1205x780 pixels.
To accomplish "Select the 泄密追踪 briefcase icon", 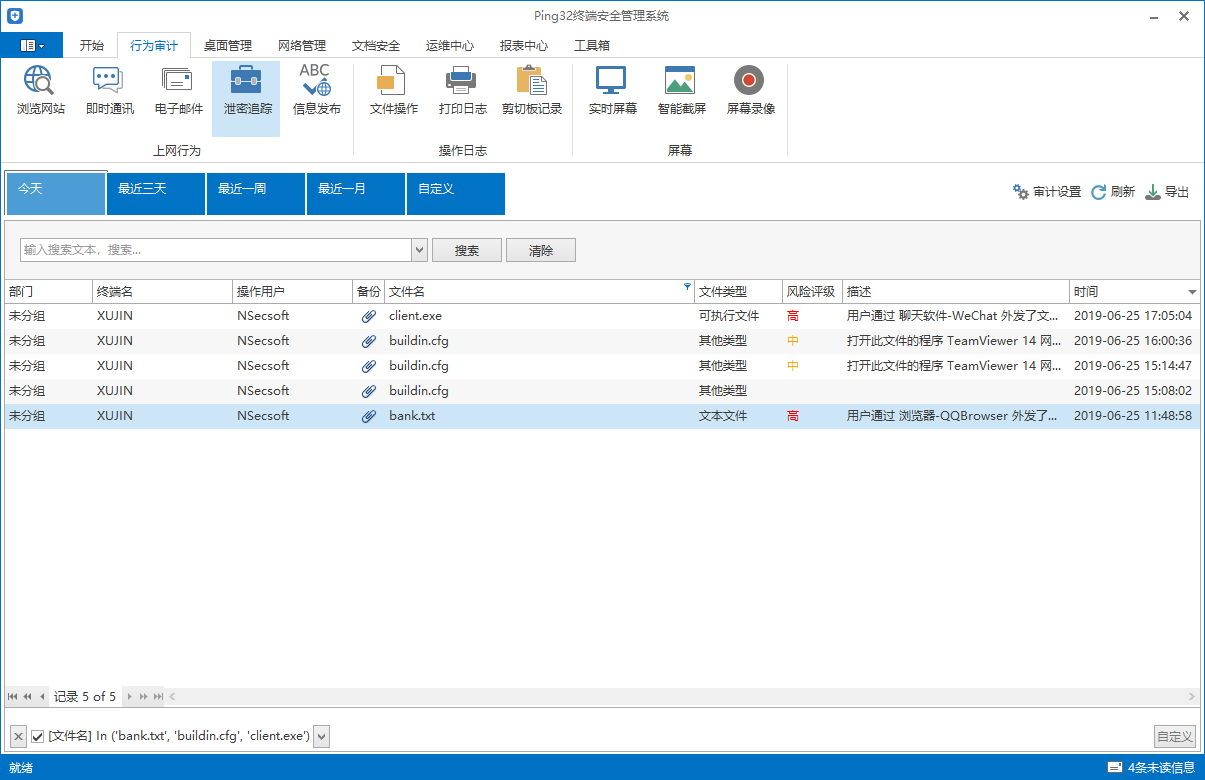I will click(246, 81).
